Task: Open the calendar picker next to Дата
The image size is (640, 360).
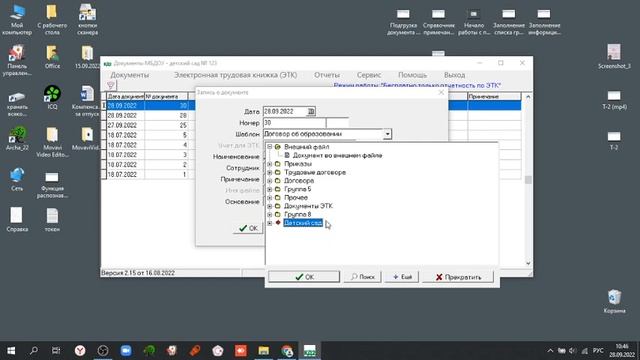Action: [311, 111]
